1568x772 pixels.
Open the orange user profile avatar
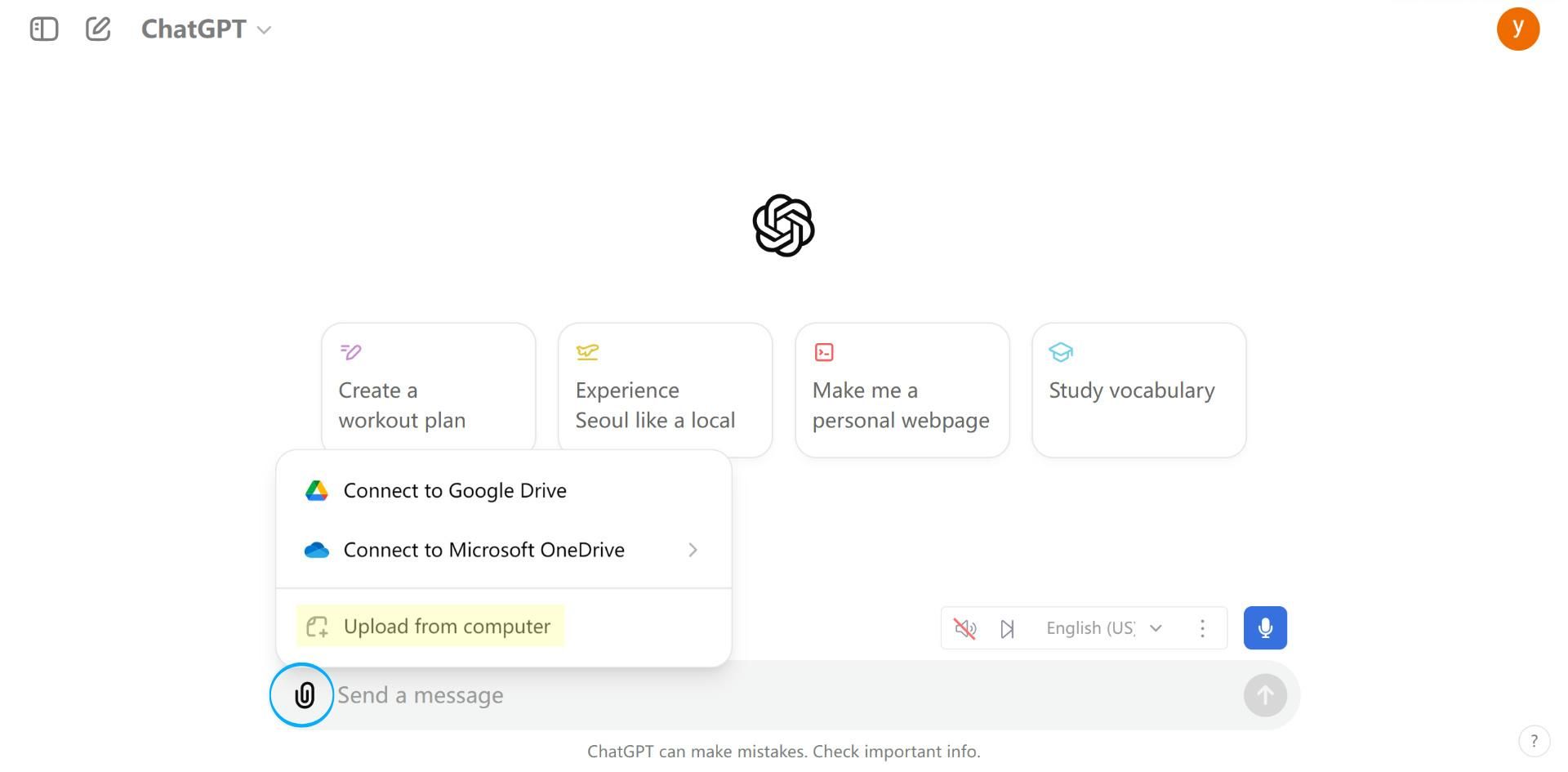pos(1517,29)
